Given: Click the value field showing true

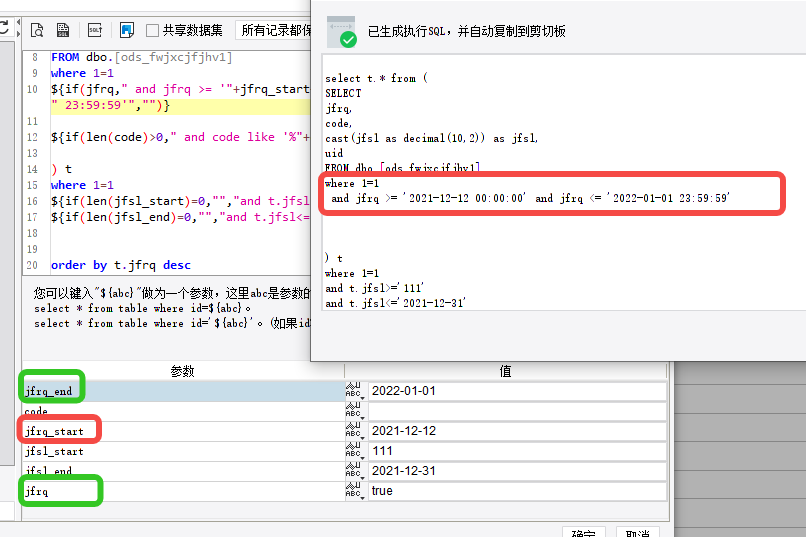Looking at the screenshot, I should [517, 491].
